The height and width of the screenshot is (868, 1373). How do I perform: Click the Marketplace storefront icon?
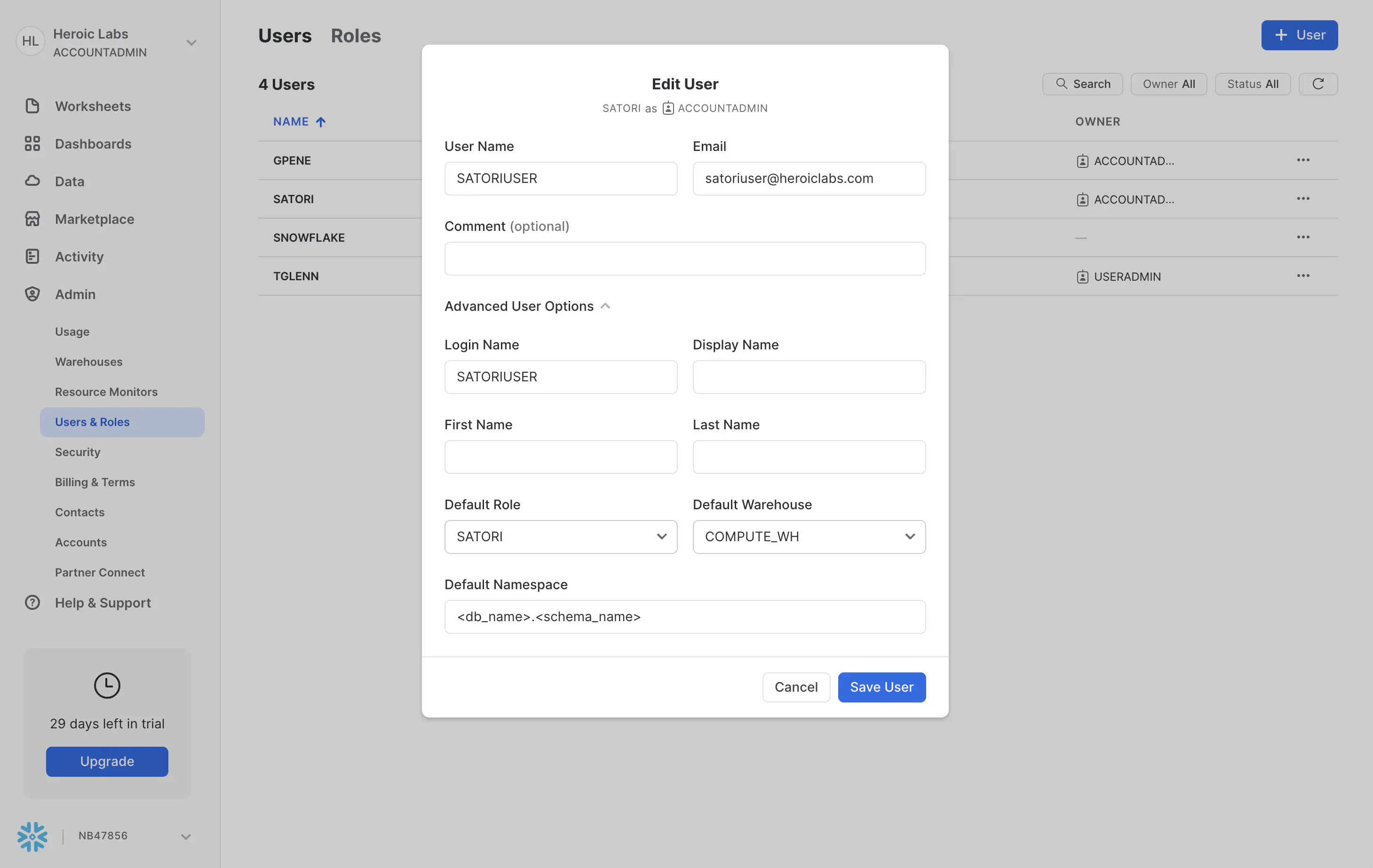coord(32,219)
